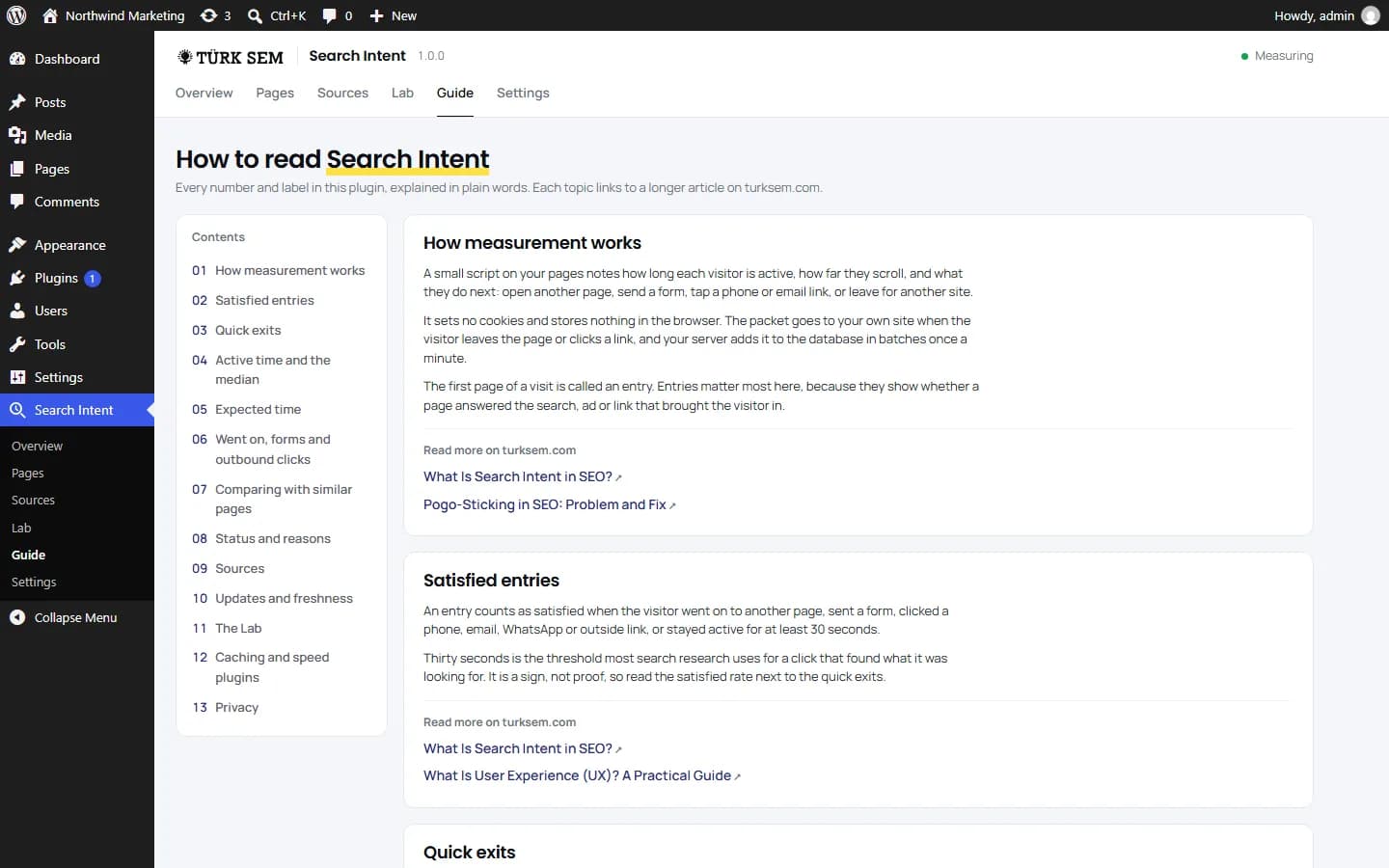The height and width of the screenshot is (868, 1389).
Task: Jump to '08 Status and reasons' in contents
Action: [x=261, y=538]
